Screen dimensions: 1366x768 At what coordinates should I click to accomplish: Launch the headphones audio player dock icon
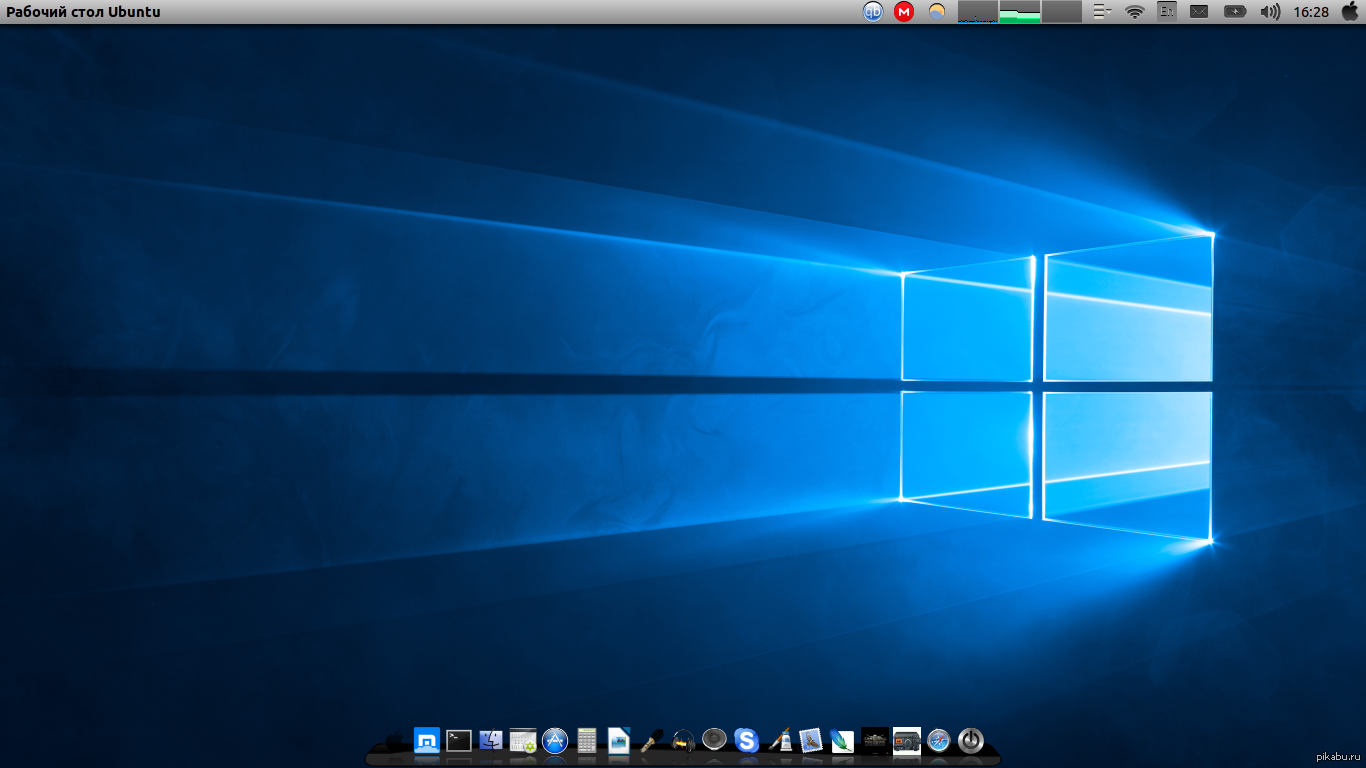pyautogui.click(x=683, y=740)
